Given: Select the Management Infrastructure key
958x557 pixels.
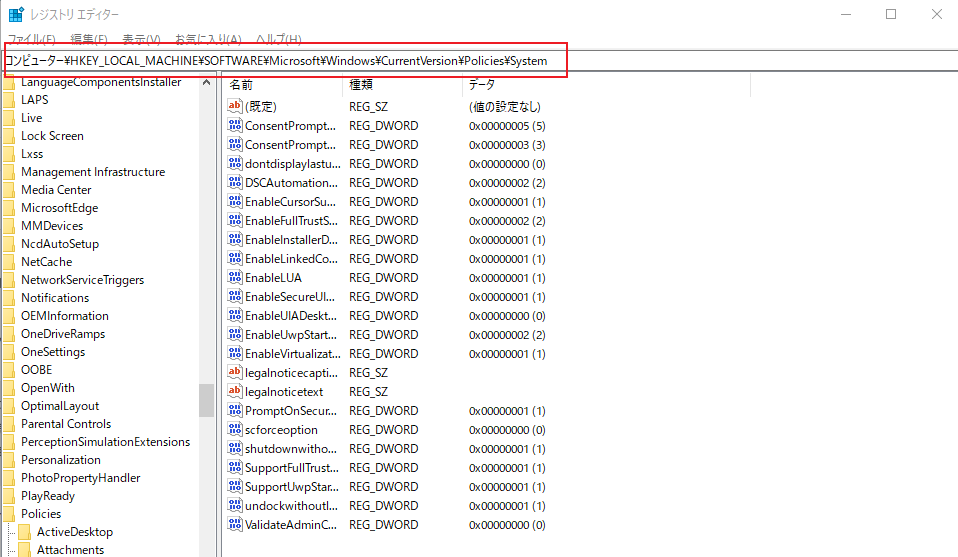Looking at the screenshot, I should point(93,172).
